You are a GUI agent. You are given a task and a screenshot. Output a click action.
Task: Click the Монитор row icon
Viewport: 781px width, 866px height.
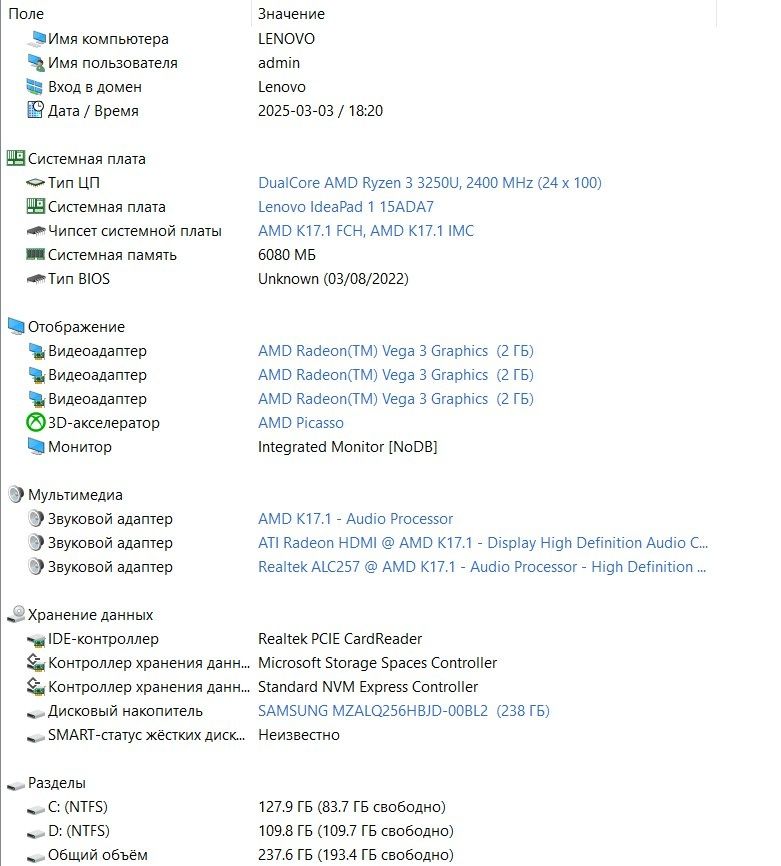(36, 447)
